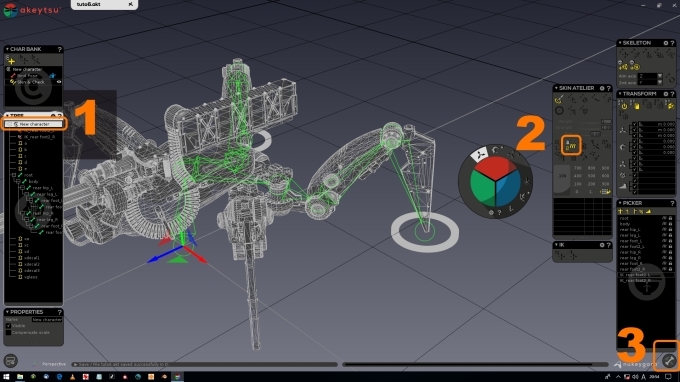Open the Windows Start menu
The width and height of the screenshot is (680, 382).
tap(6, 377)
